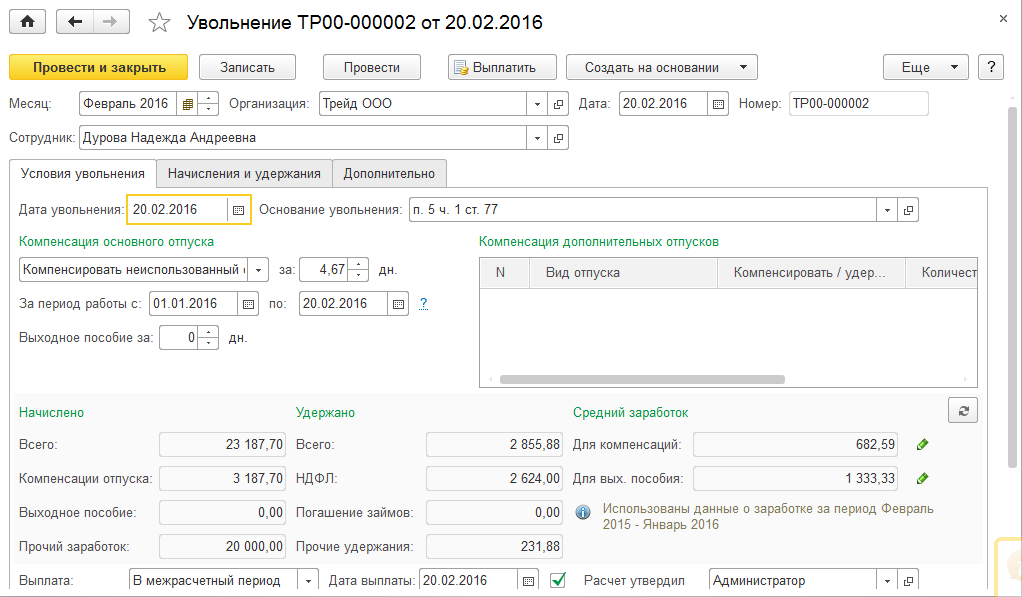Open the period help question link

click(x=424, y=304)
